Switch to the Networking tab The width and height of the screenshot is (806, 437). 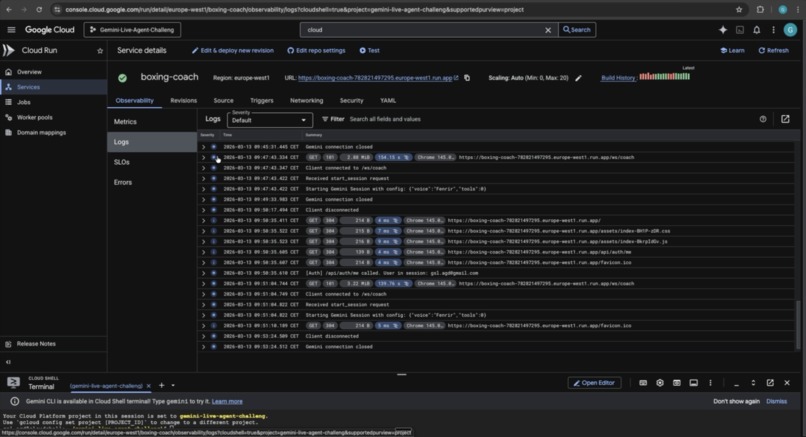coord(306,101)
